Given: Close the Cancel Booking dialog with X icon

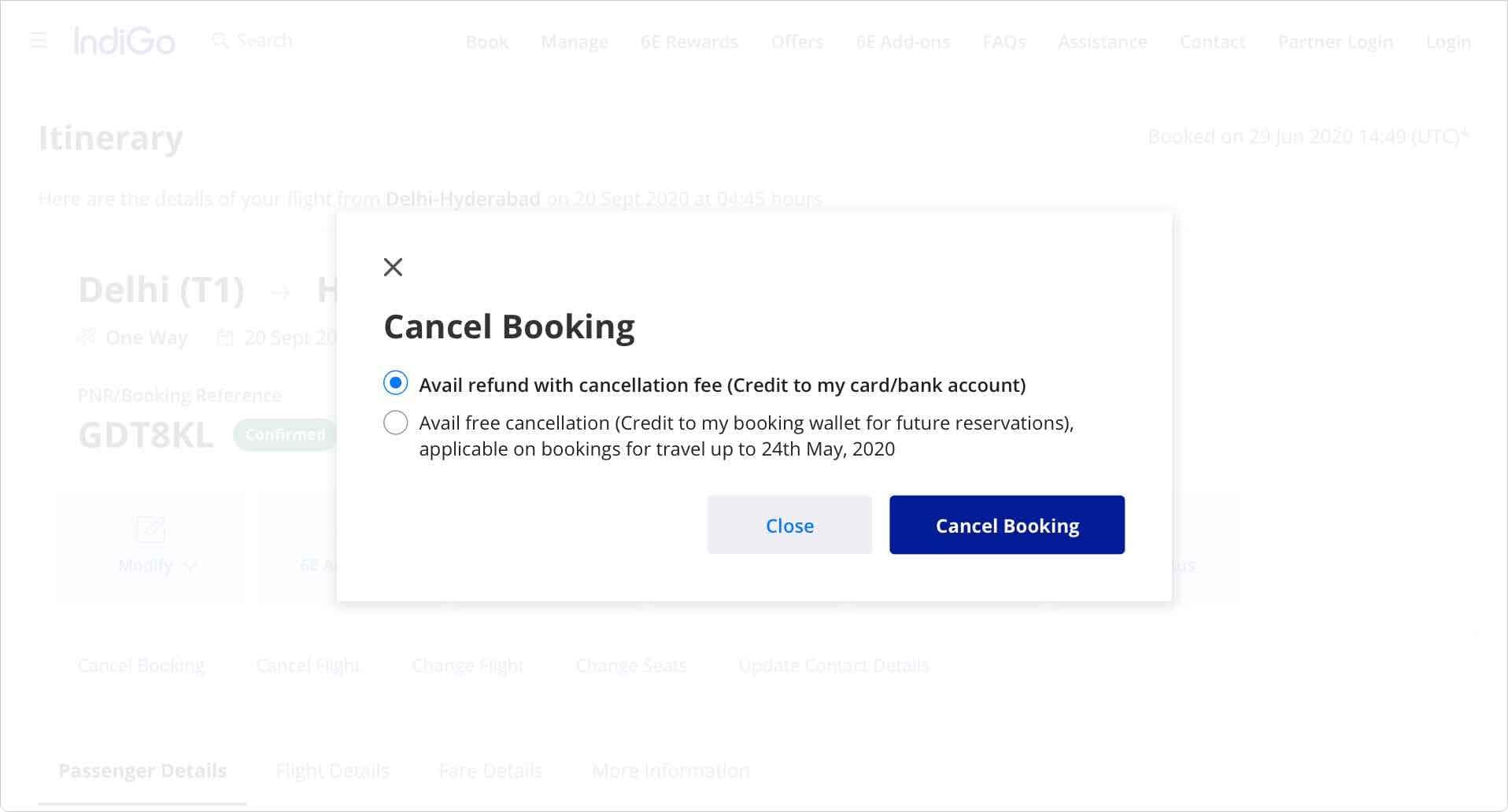Looking at the screenshot, I should point(393,268).
